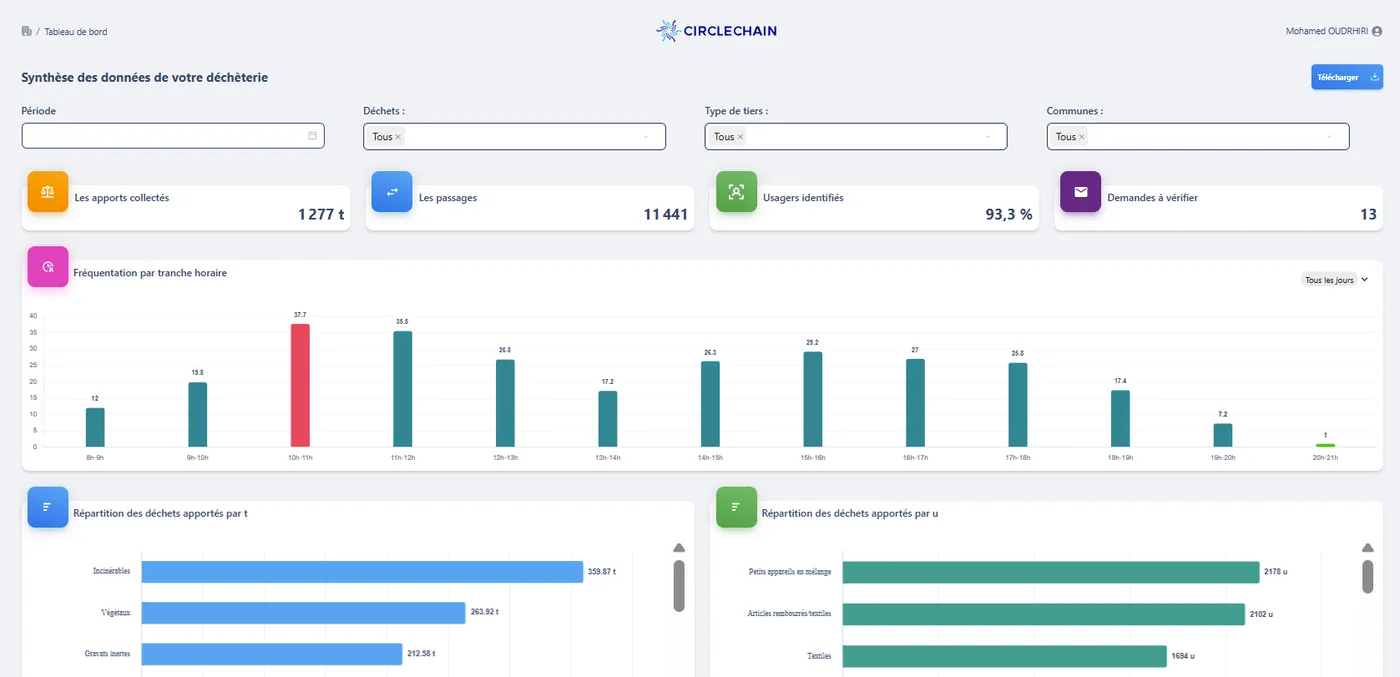
Task: Click the 17h-18h bar valued 25.8
Action: pyautogui.click(x=1018, y=405)
